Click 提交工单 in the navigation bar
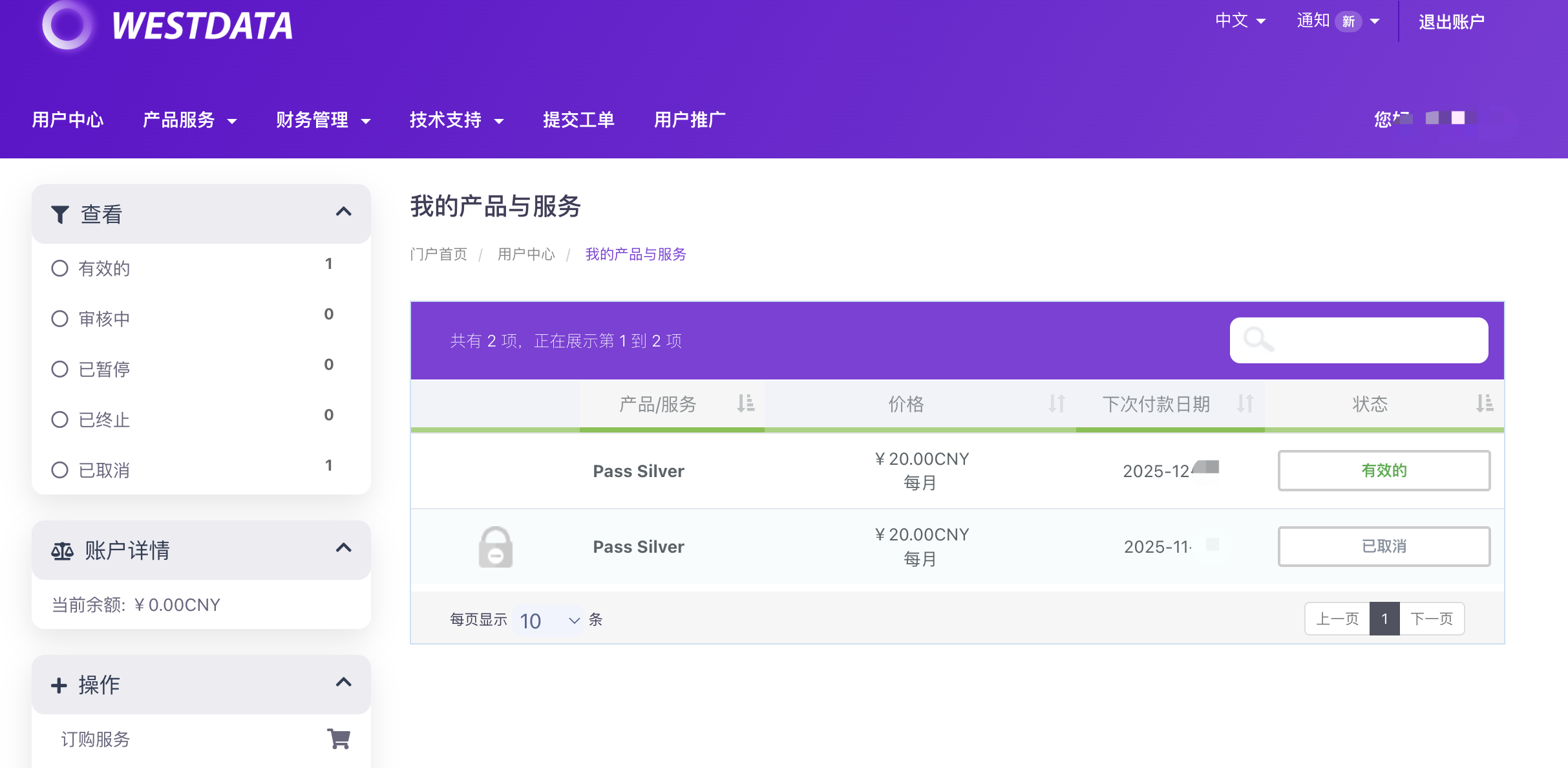 [578, 120]
